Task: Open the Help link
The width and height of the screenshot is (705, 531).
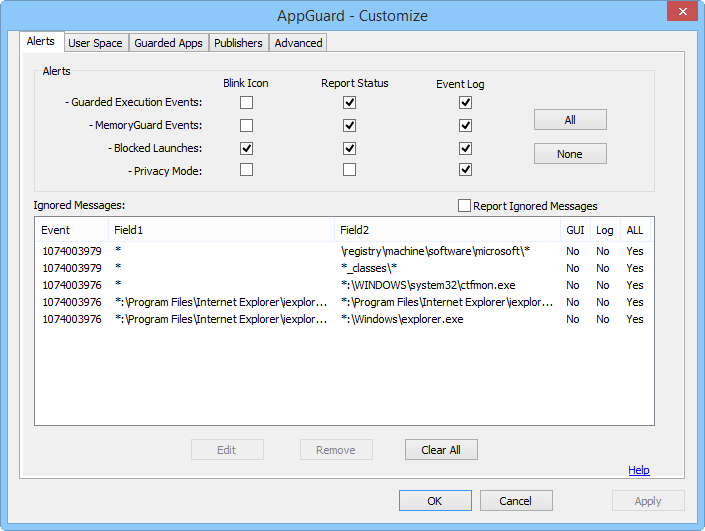Action: click(638, 470)
